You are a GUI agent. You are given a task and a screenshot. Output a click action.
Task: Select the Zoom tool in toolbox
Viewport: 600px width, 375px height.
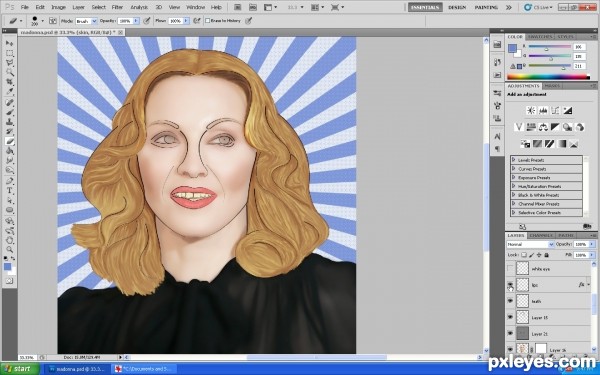(x=10, y=249)
